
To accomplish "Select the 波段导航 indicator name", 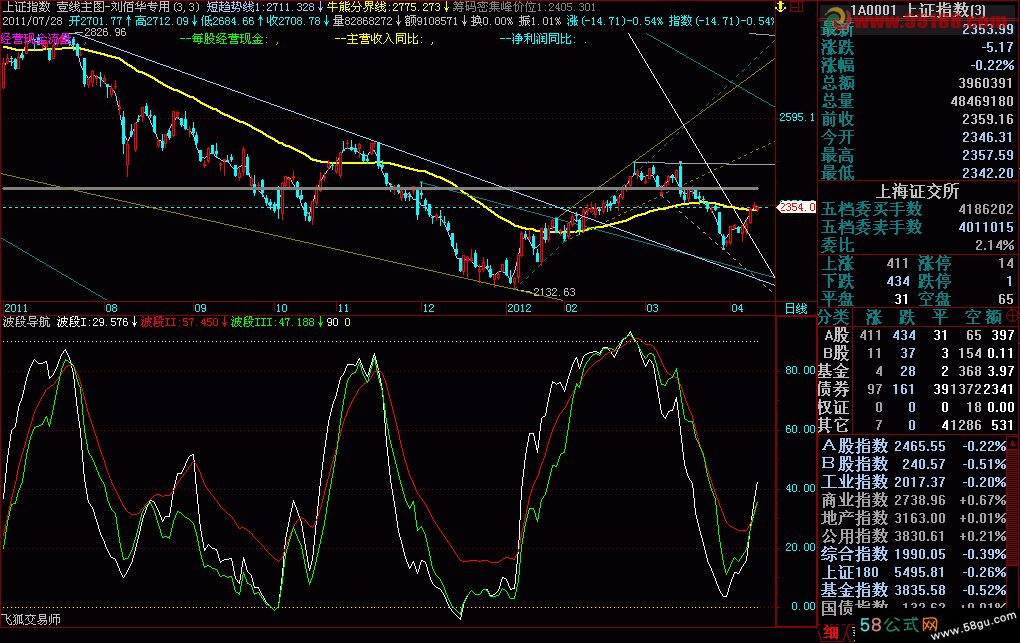I will click(x=26, y=322).
